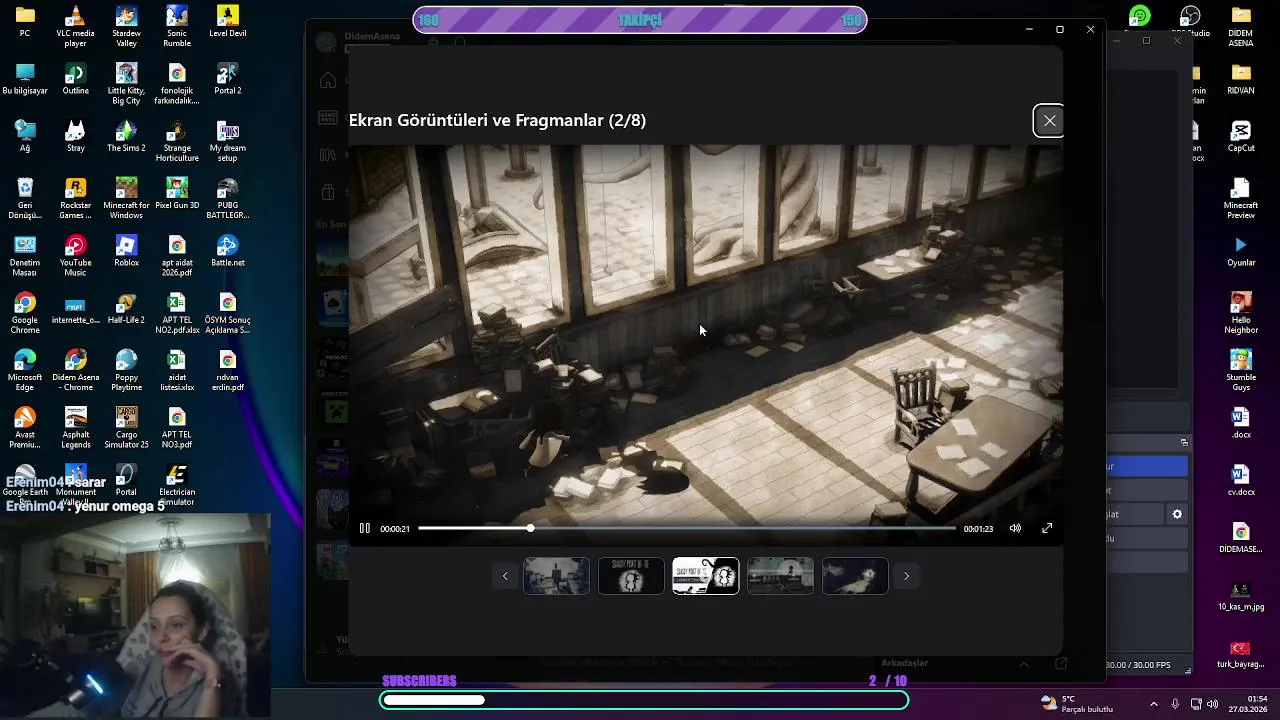
Task: Open Stray desktop shortcut
Action: pyautogui.click(x=75, y=136)
